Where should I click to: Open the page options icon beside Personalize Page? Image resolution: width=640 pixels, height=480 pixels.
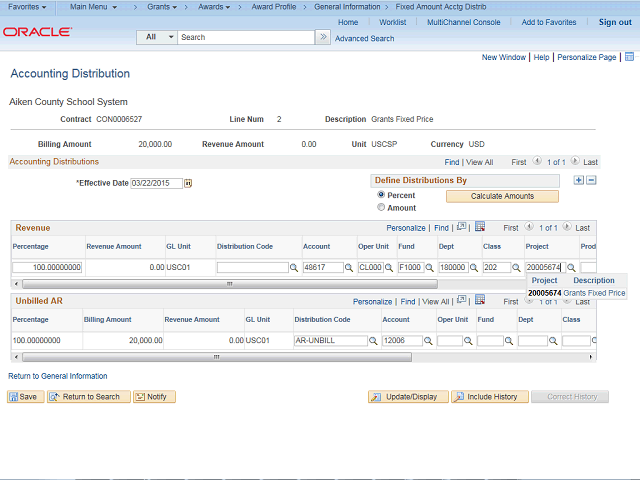(629, 57)
